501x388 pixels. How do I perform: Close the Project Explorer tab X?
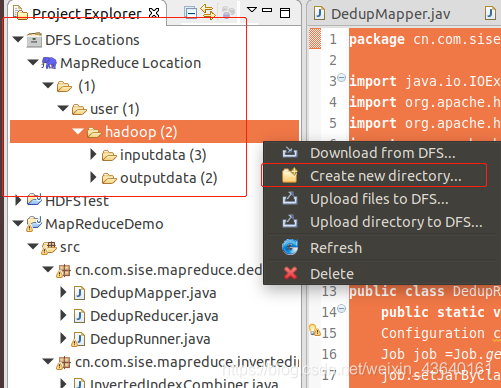[154, 13]
